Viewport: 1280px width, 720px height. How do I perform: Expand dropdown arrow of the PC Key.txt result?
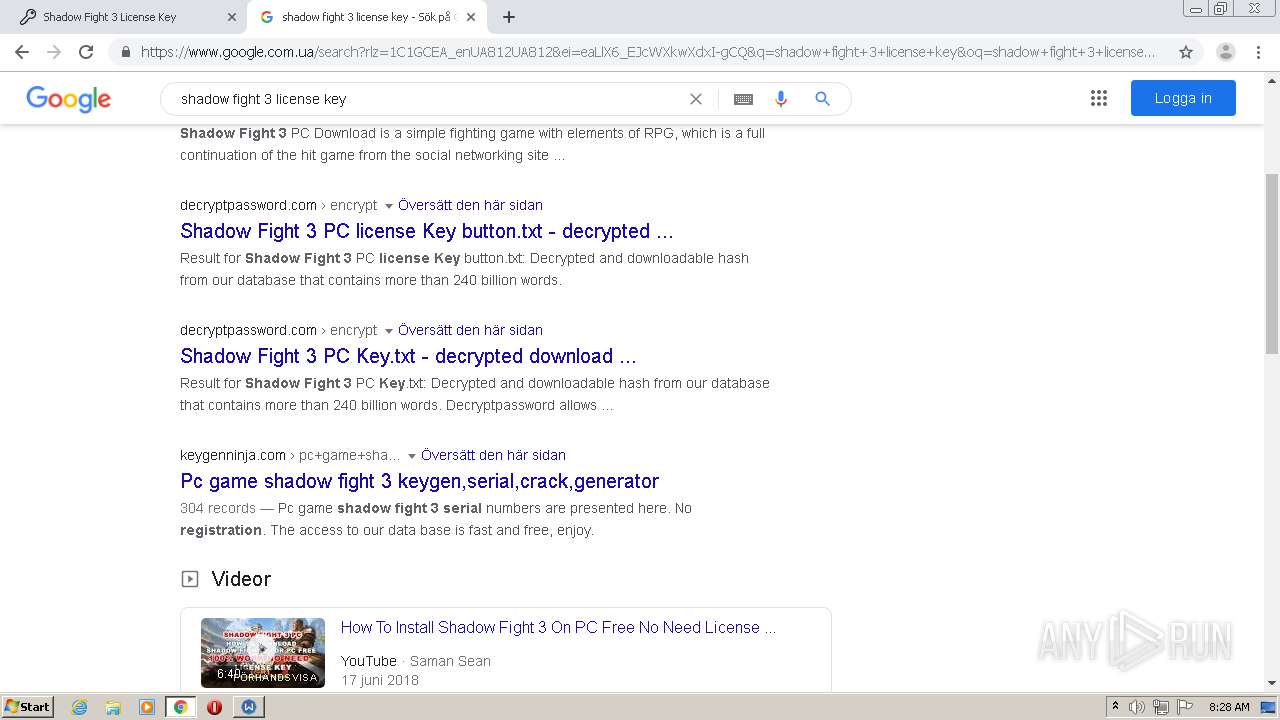click(388, 331)
